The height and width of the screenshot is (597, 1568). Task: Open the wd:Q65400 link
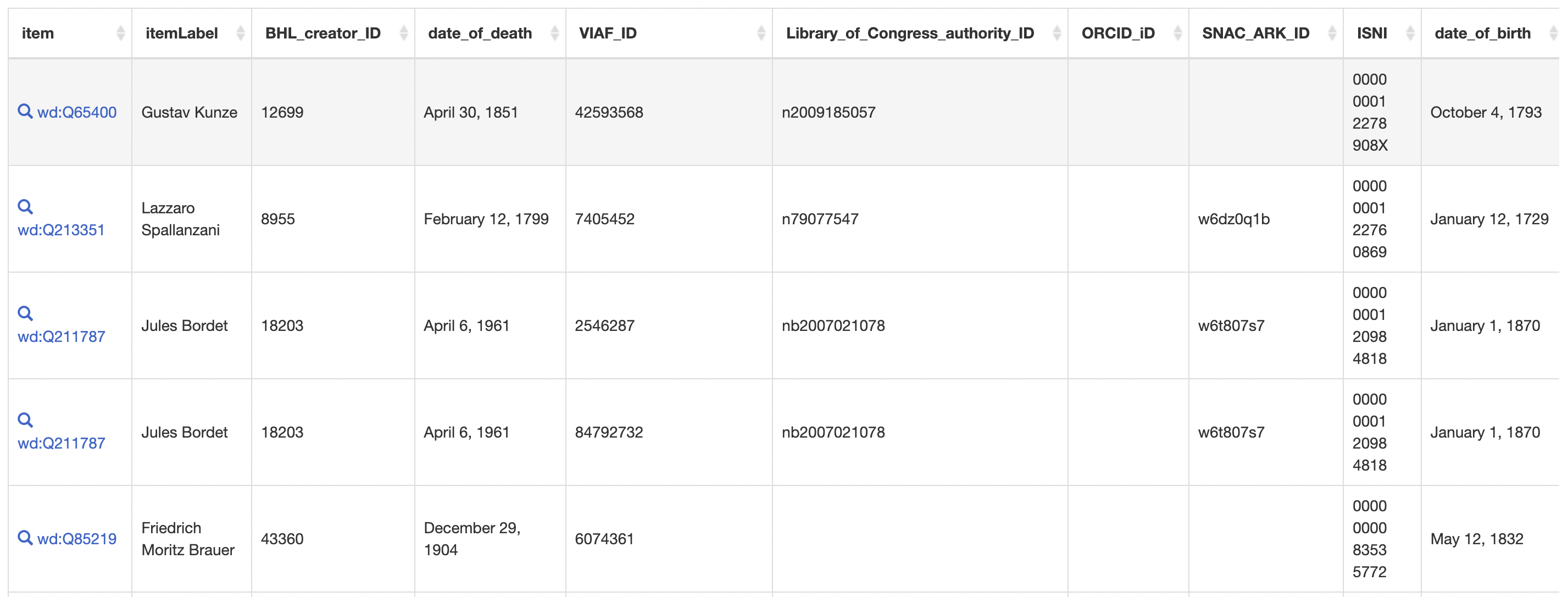click(x=77, y=113)
